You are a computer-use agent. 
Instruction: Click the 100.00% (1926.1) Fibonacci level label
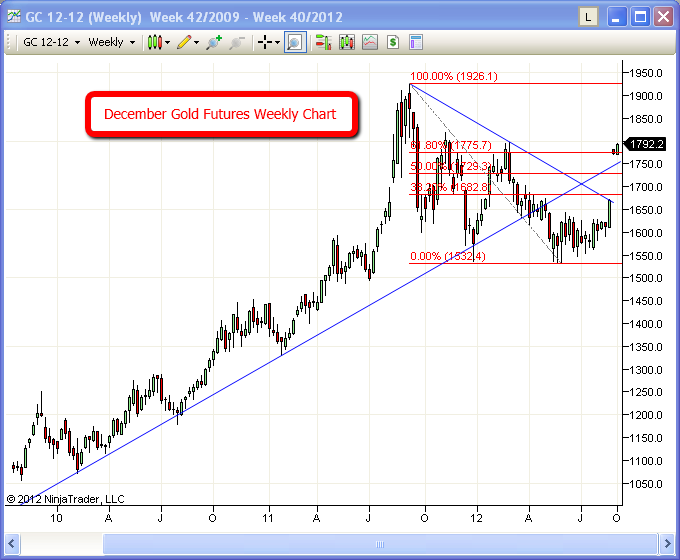tap(454, 76)
